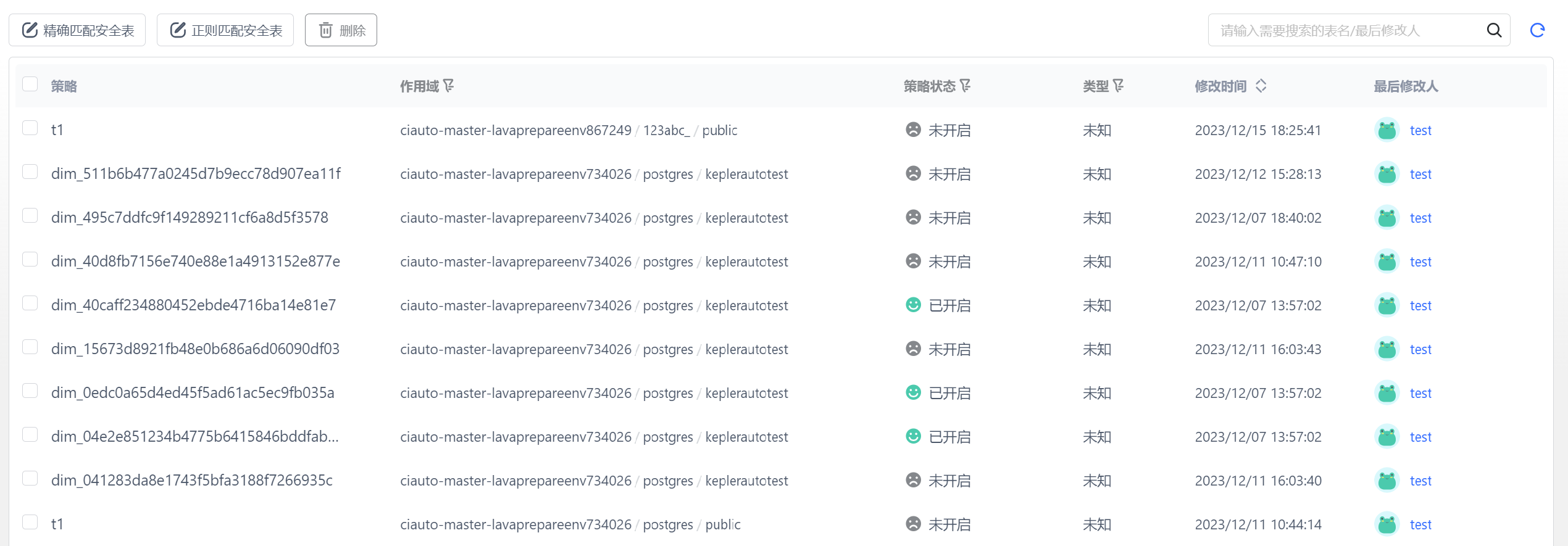This screenshot has height=546, width=1568.
Task: Check the t1 row dated 2023/12/11 10:44:14
Action: 30,522
